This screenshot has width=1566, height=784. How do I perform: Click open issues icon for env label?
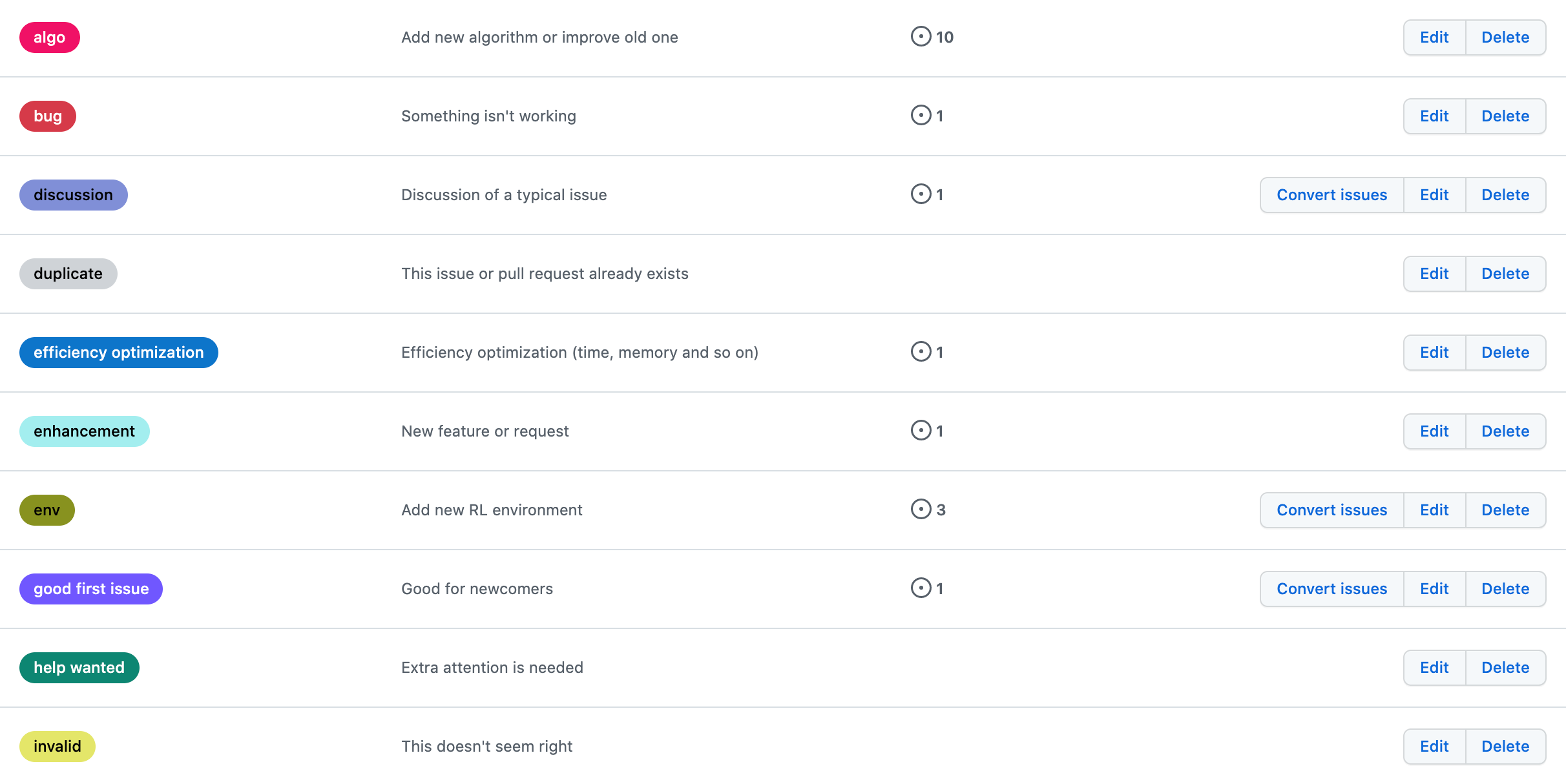click(921, 510)
